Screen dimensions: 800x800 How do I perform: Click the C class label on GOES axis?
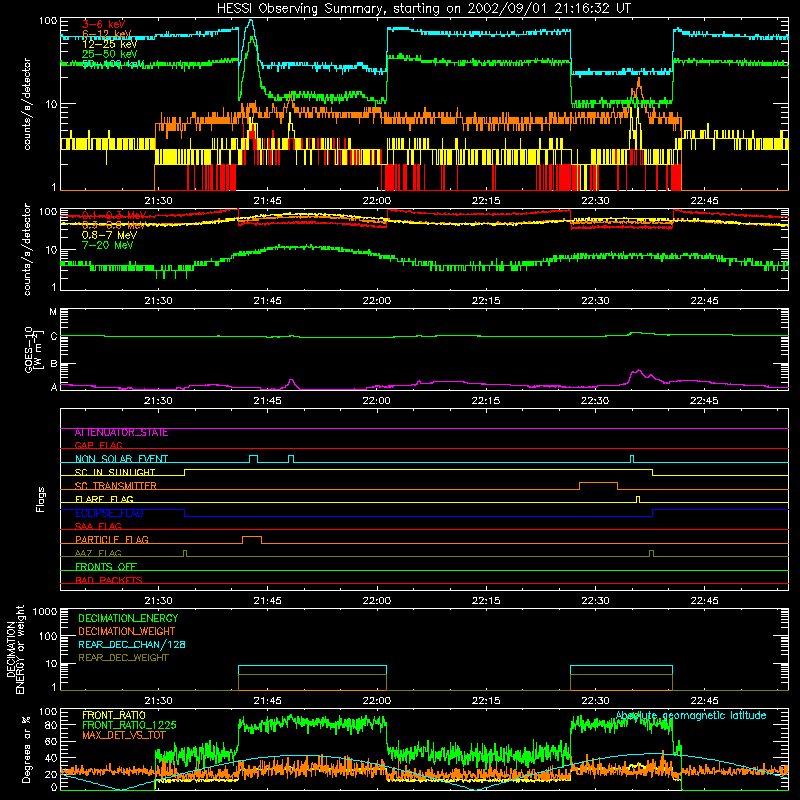click(54, 336)
